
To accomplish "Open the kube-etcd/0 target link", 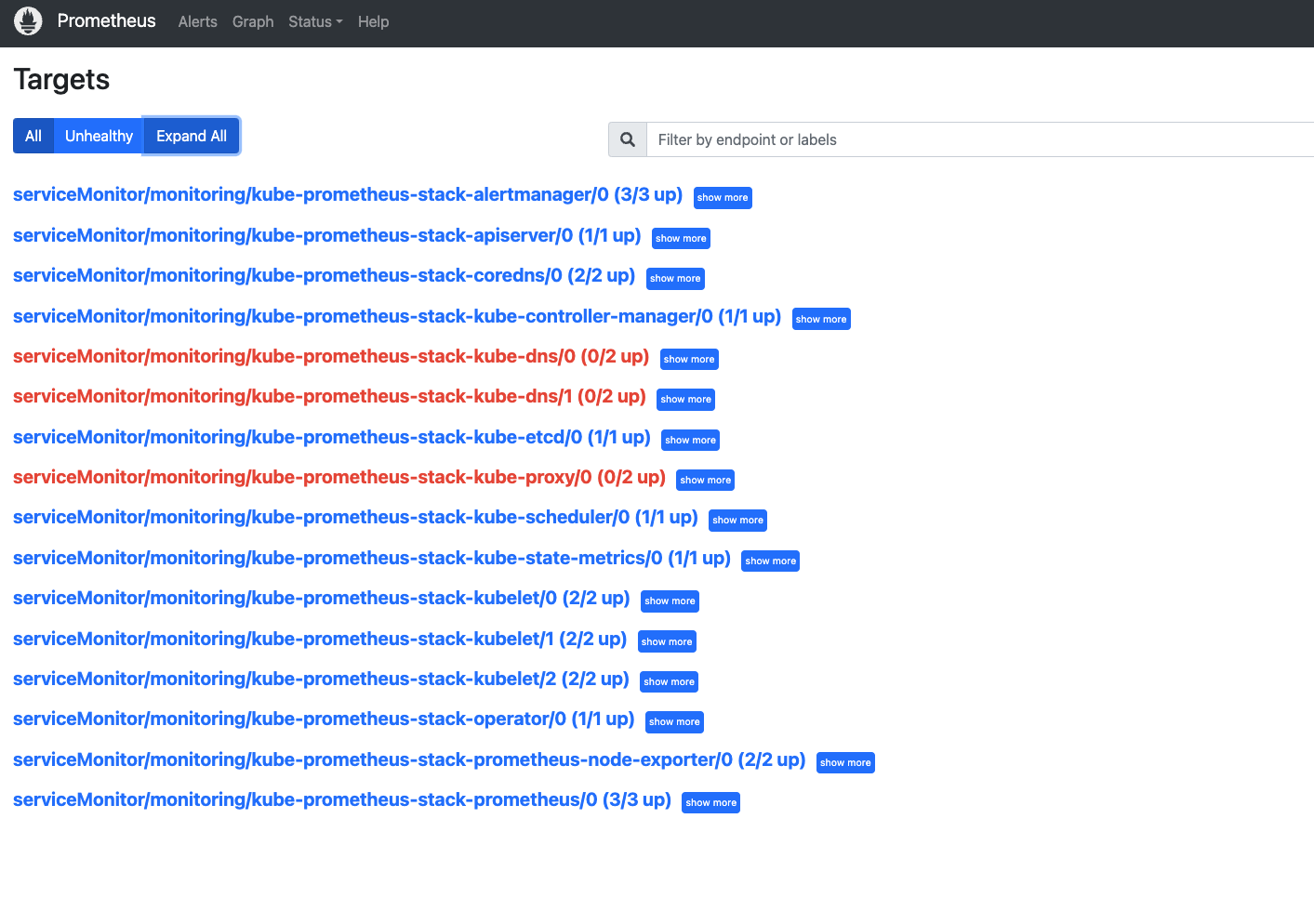I will (331, 437).
